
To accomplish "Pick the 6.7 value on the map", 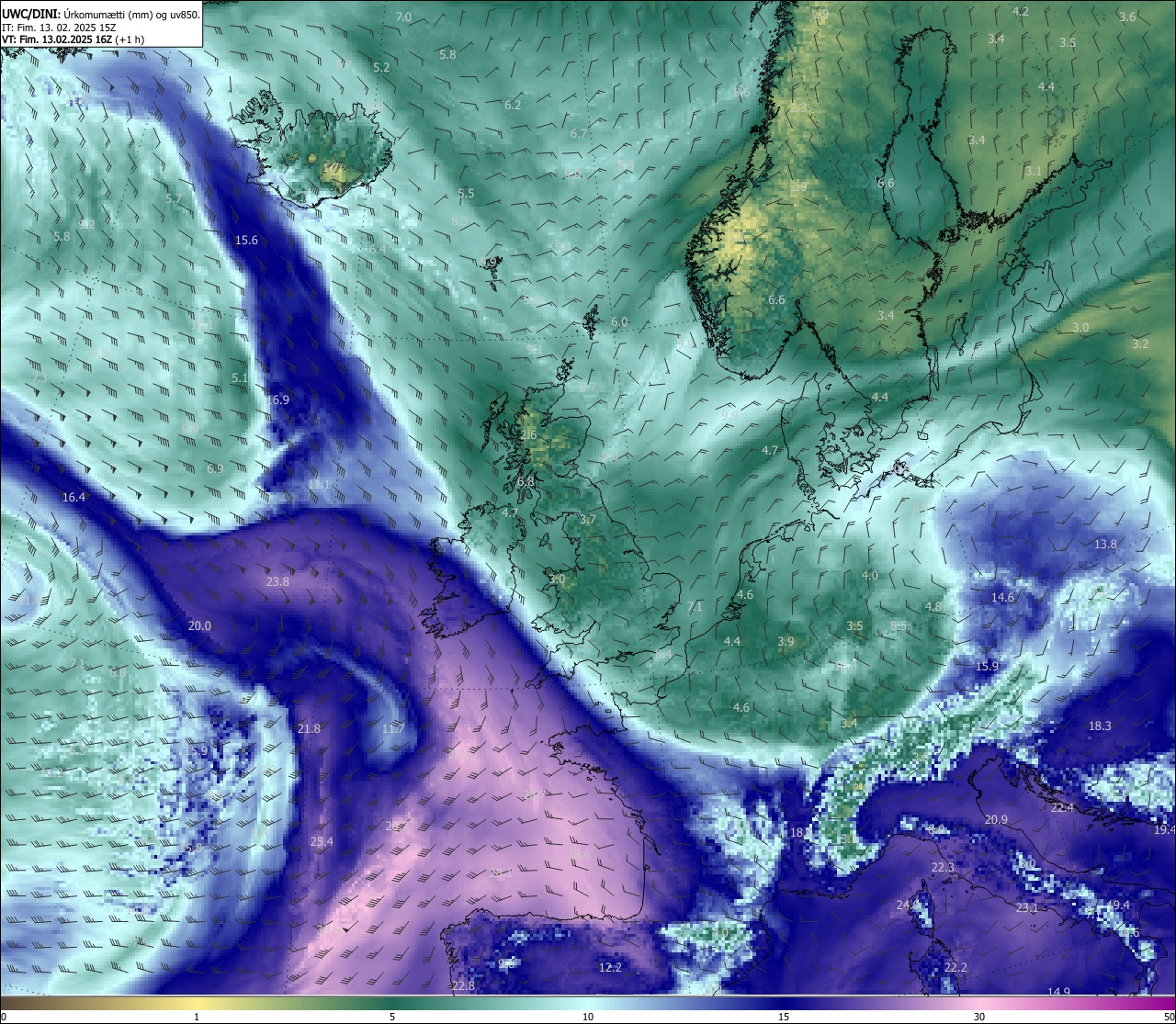I will 579,133.
